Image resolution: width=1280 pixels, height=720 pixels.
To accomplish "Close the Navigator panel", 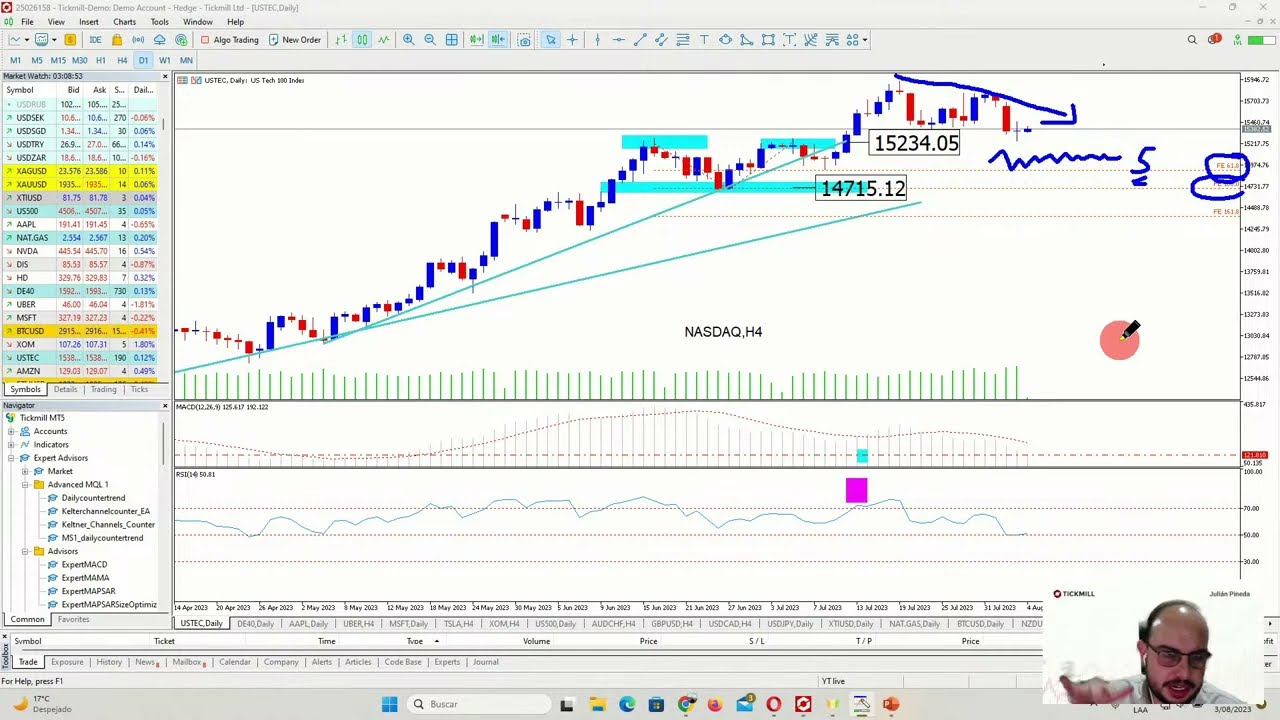I will pyautogui.click(x=165, y=405).
